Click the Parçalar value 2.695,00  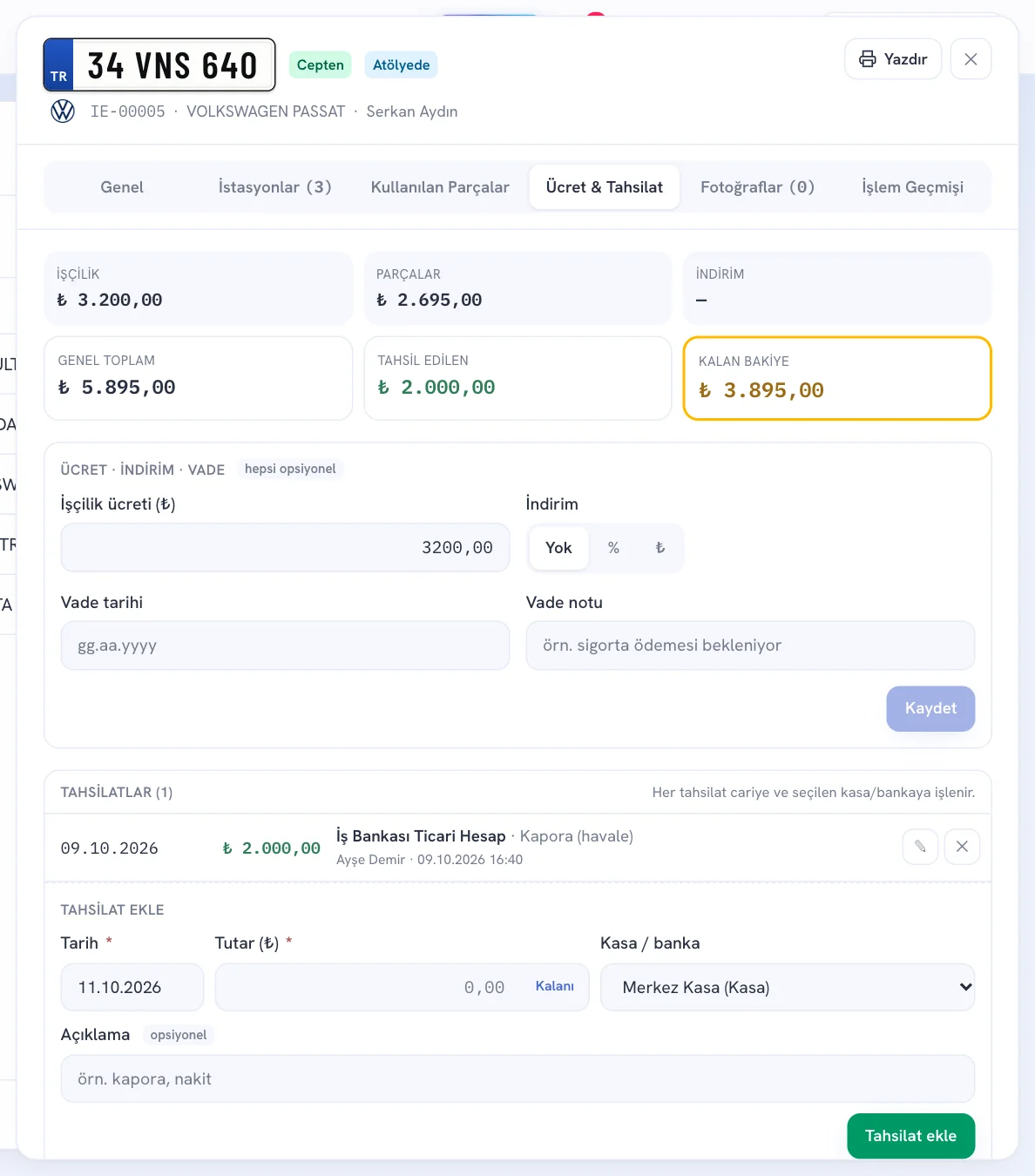430,301
